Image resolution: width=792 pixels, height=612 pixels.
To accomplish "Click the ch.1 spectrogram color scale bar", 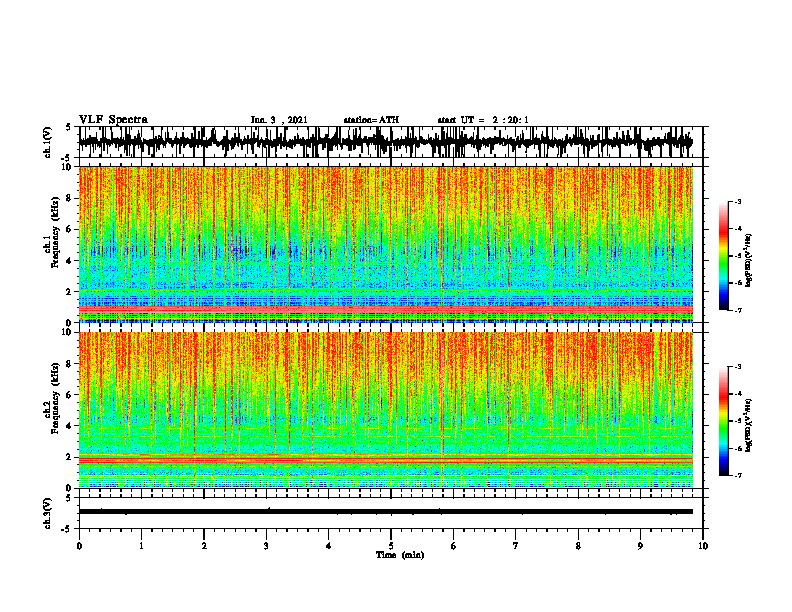I will pos(723,256).
